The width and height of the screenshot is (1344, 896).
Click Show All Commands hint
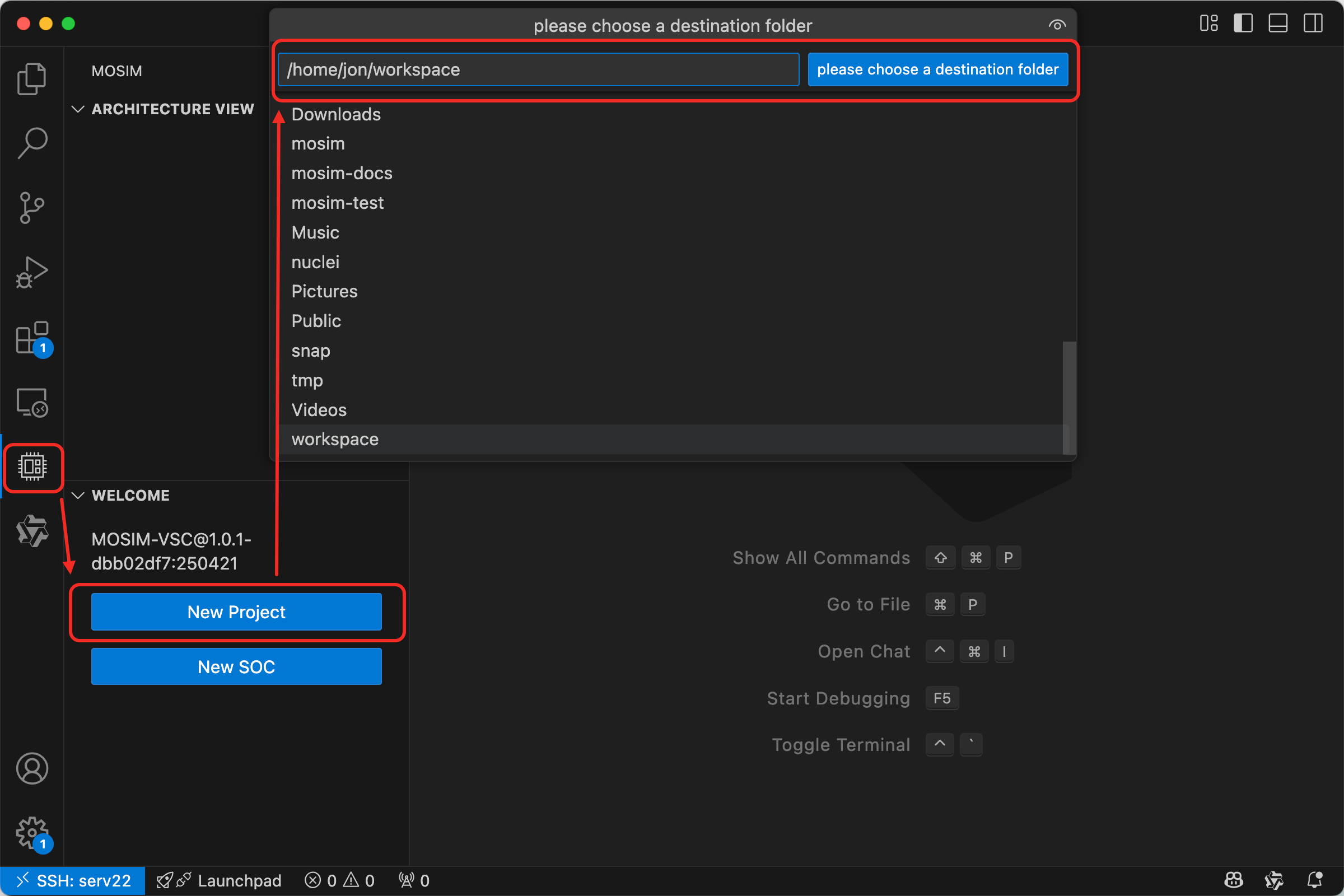click(821, 558)
